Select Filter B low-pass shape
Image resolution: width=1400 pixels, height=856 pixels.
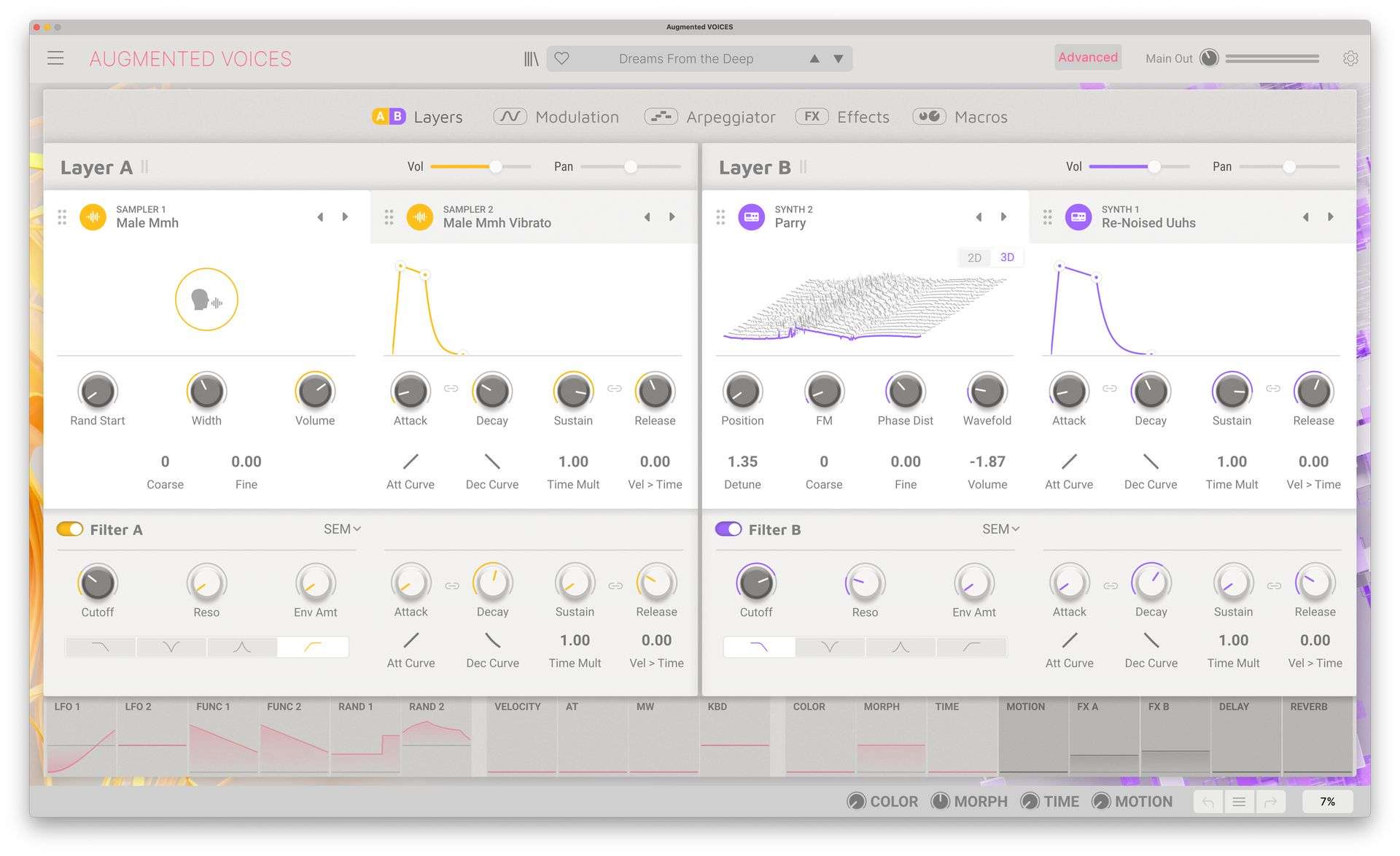[x=759, y=647]
